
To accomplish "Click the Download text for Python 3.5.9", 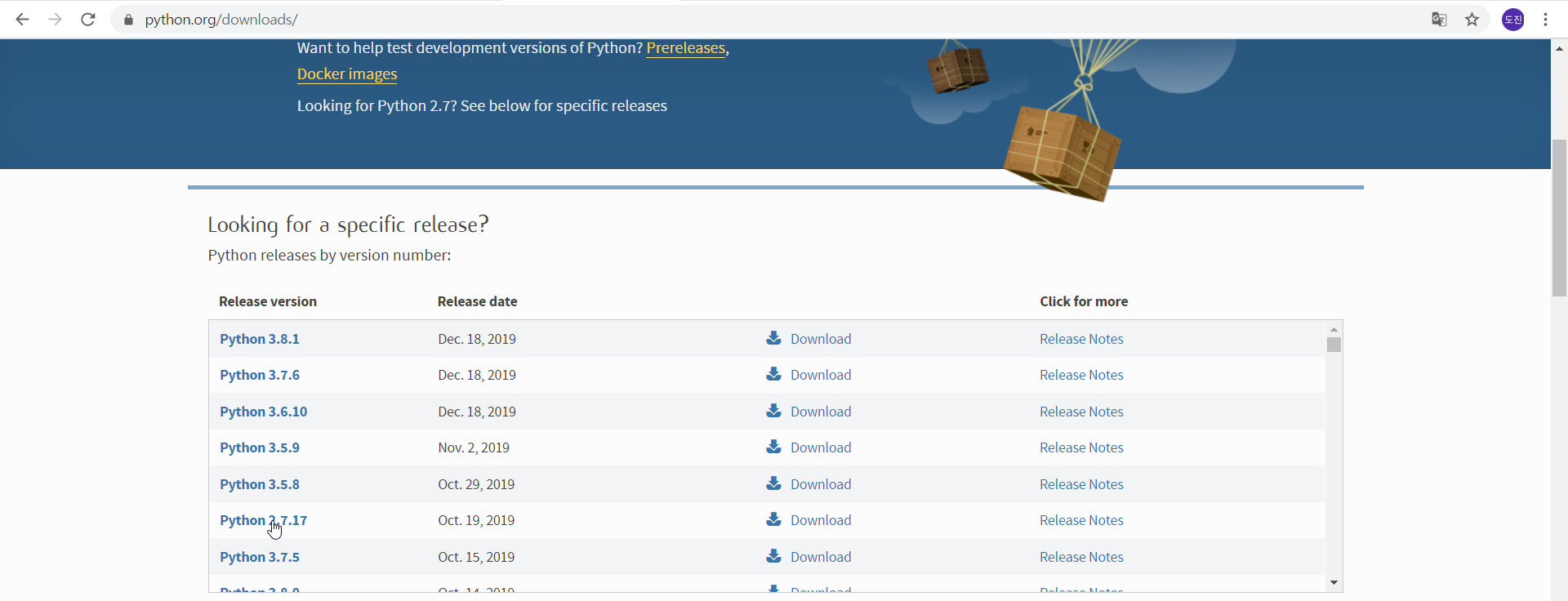I will [x=821, y=447].
